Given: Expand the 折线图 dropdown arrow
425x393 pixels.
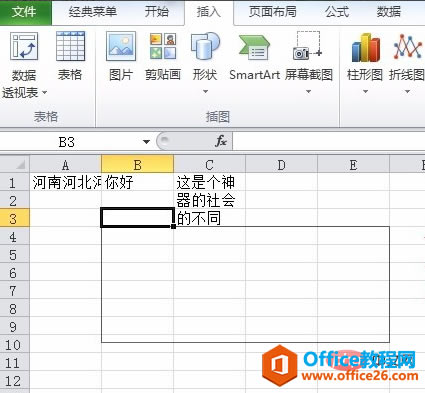Looking at the screenshot, I should tap(407, 91).
